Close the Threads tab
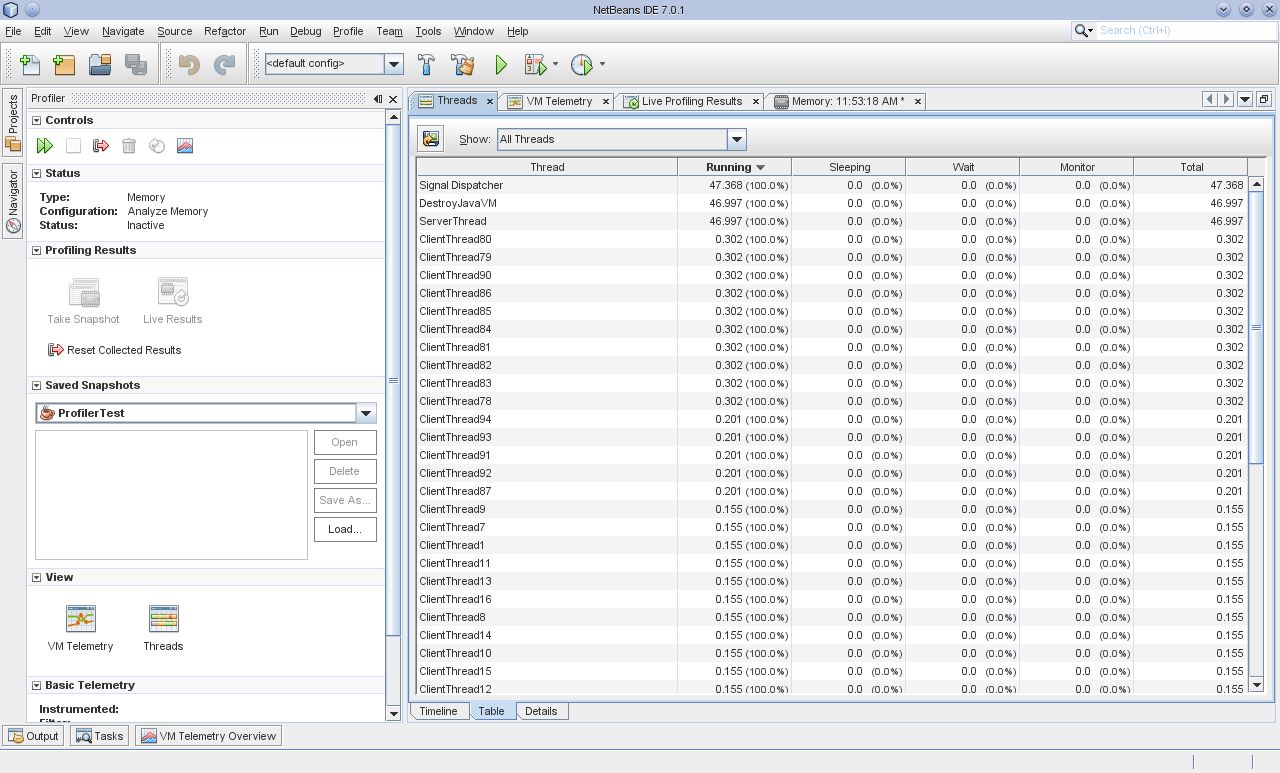1280x773 pixels. [x=490, y=101]
